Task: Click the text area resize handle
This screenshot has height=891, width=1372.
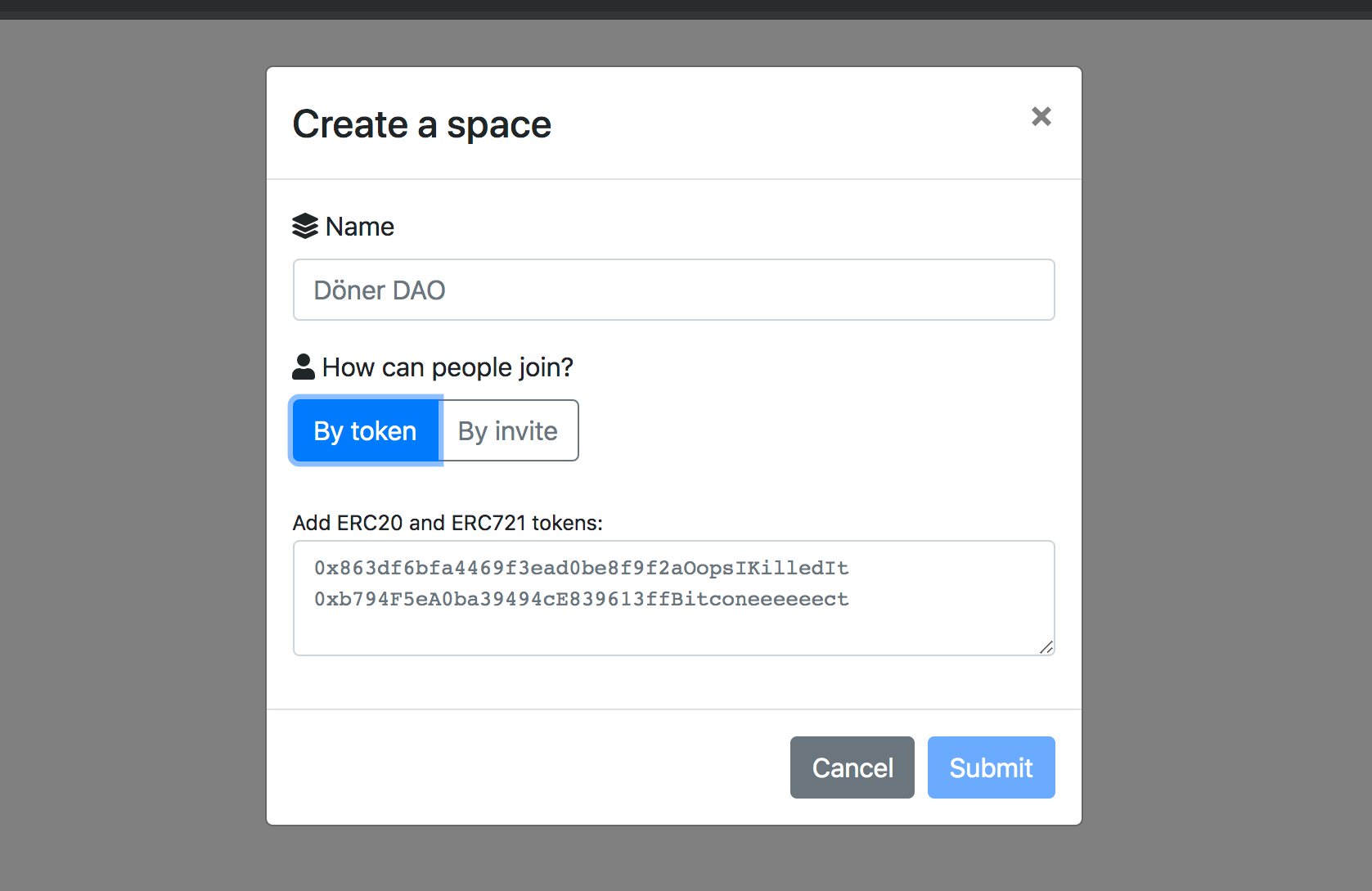Action: [1046, 647]
